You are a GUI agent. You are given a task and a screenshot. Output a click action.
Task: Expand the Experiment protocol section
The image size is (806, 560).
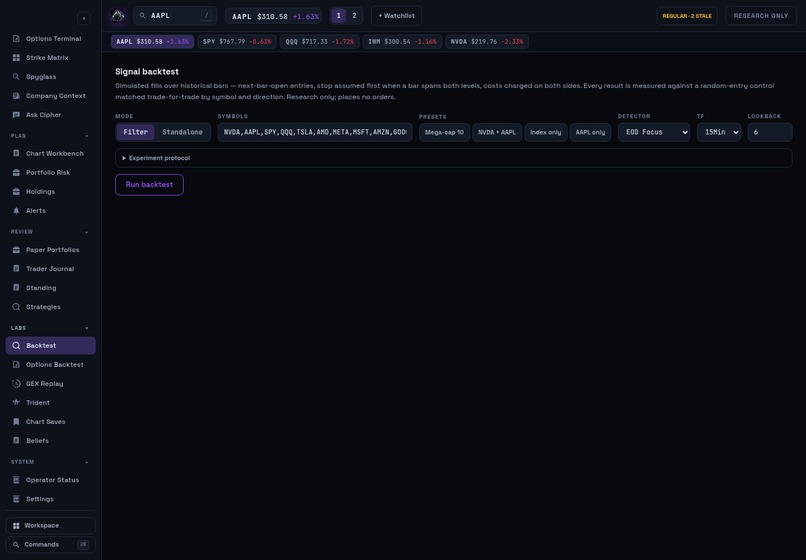pyautogui.click(x=453, y=158)
